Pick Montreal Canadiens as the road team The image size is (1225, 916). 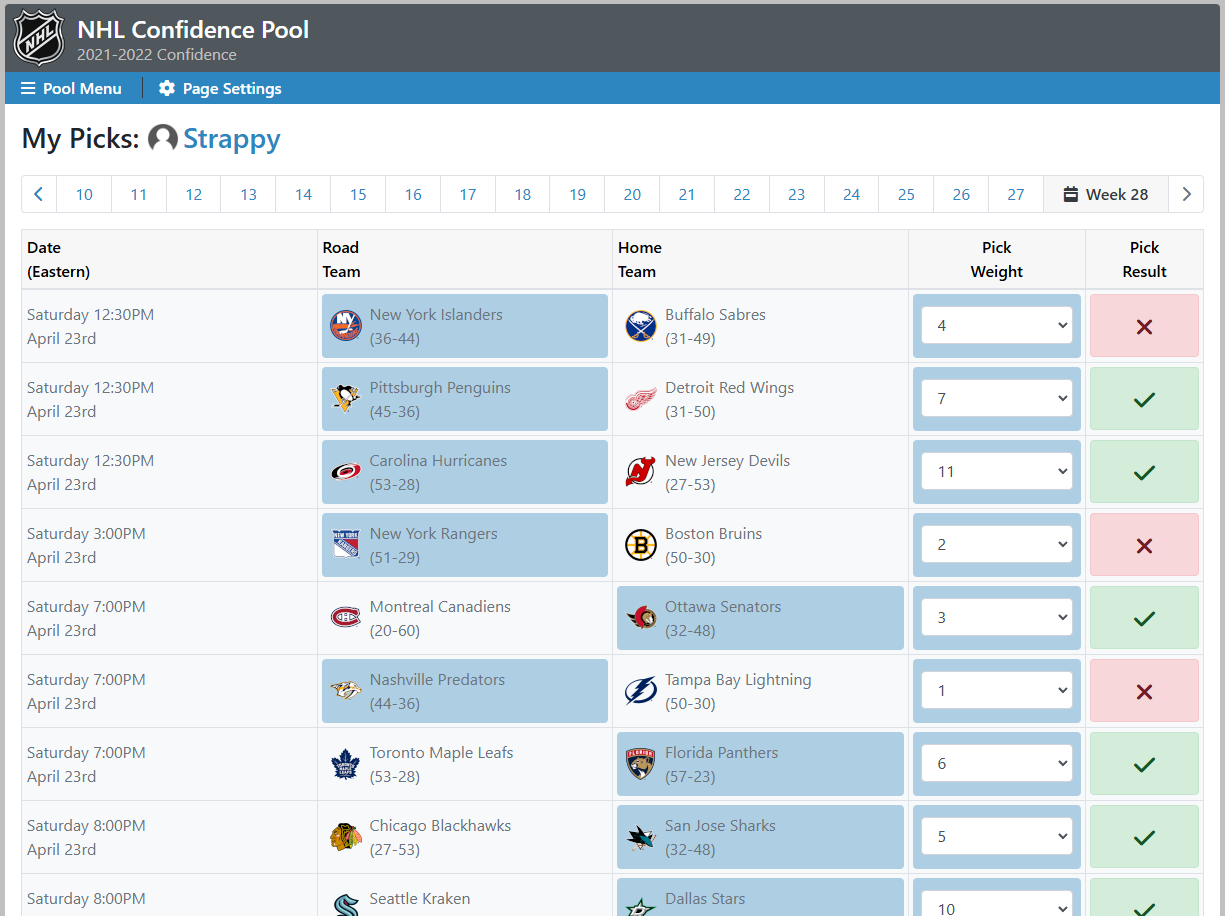pos(465,618)
